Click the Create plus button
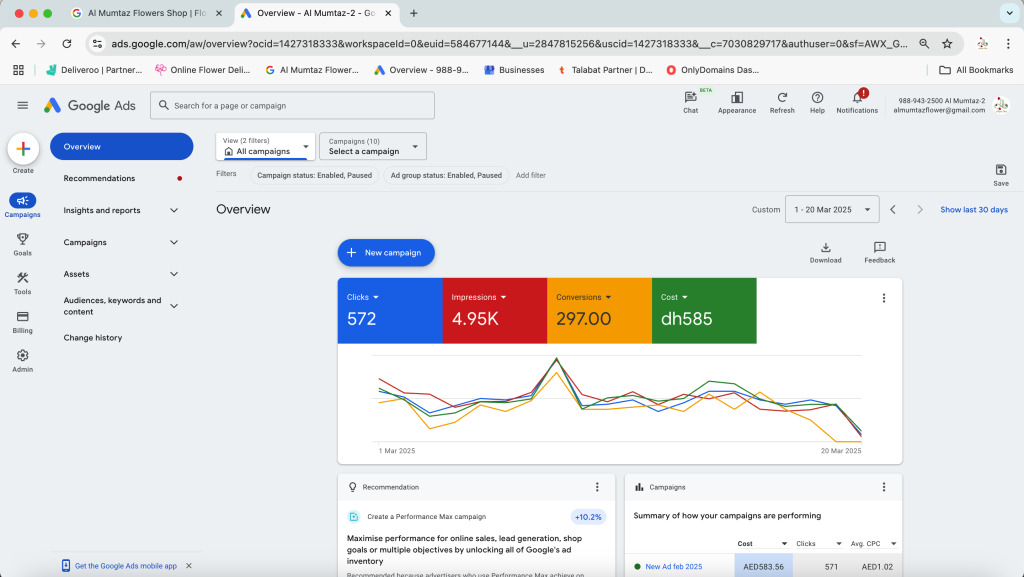Viewport: 1024px width, 577px height. pos(23,149)
